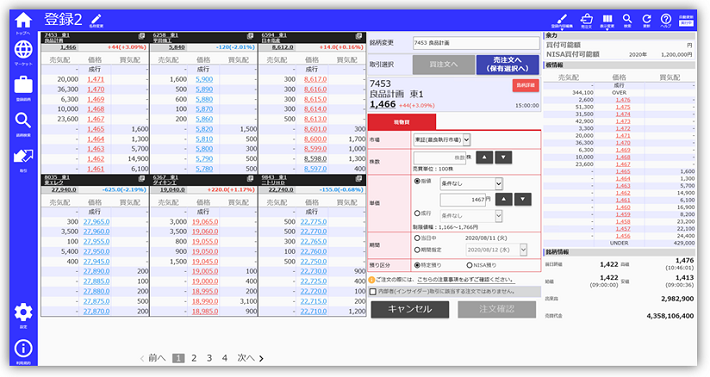Image resolution: width=710 pixels, height=377 pixels.
Task: Open terms of use info icon
Action: click(x=23, y=348)
